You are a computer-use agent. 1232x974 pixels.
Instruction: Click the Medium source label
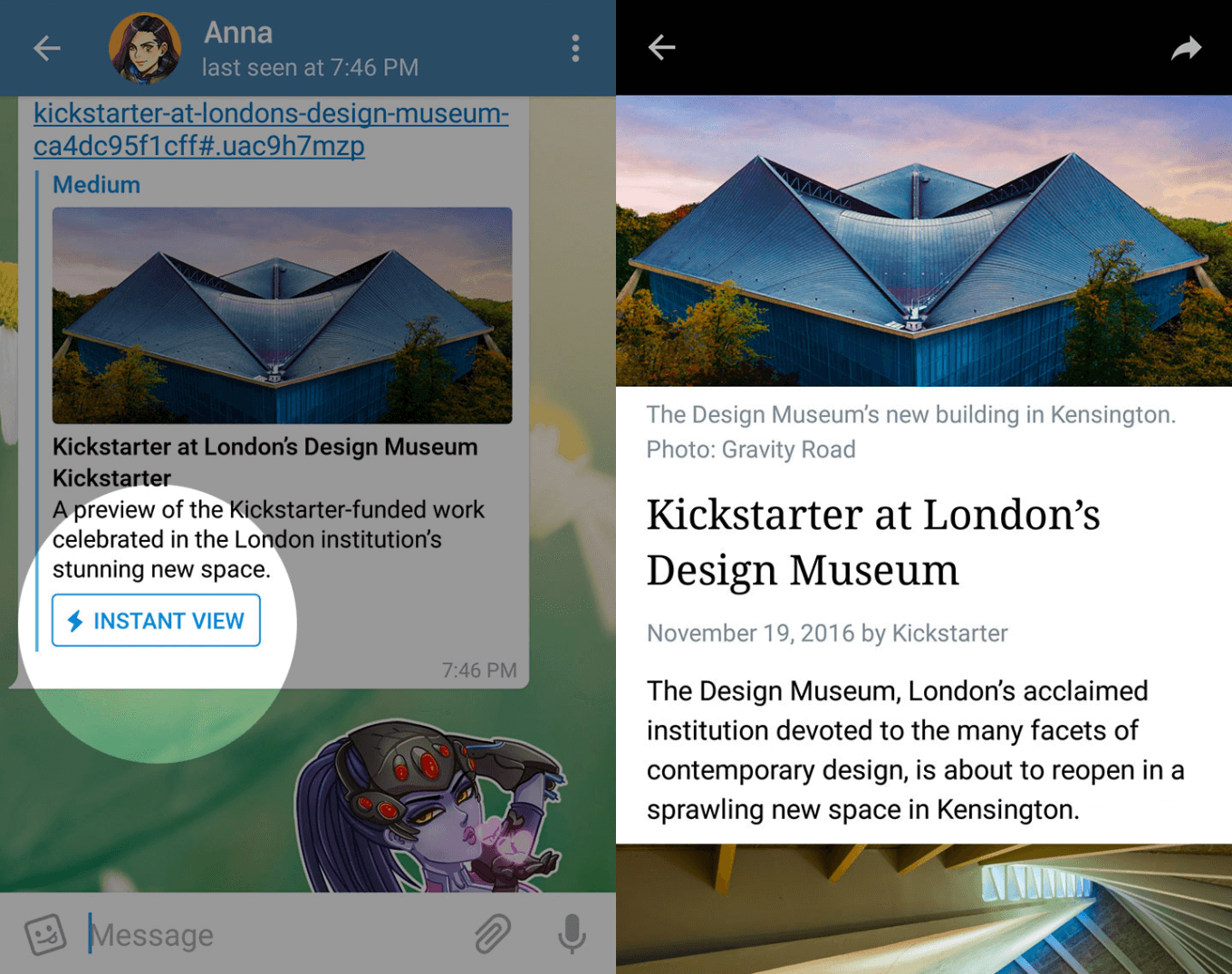pos(96,185)
